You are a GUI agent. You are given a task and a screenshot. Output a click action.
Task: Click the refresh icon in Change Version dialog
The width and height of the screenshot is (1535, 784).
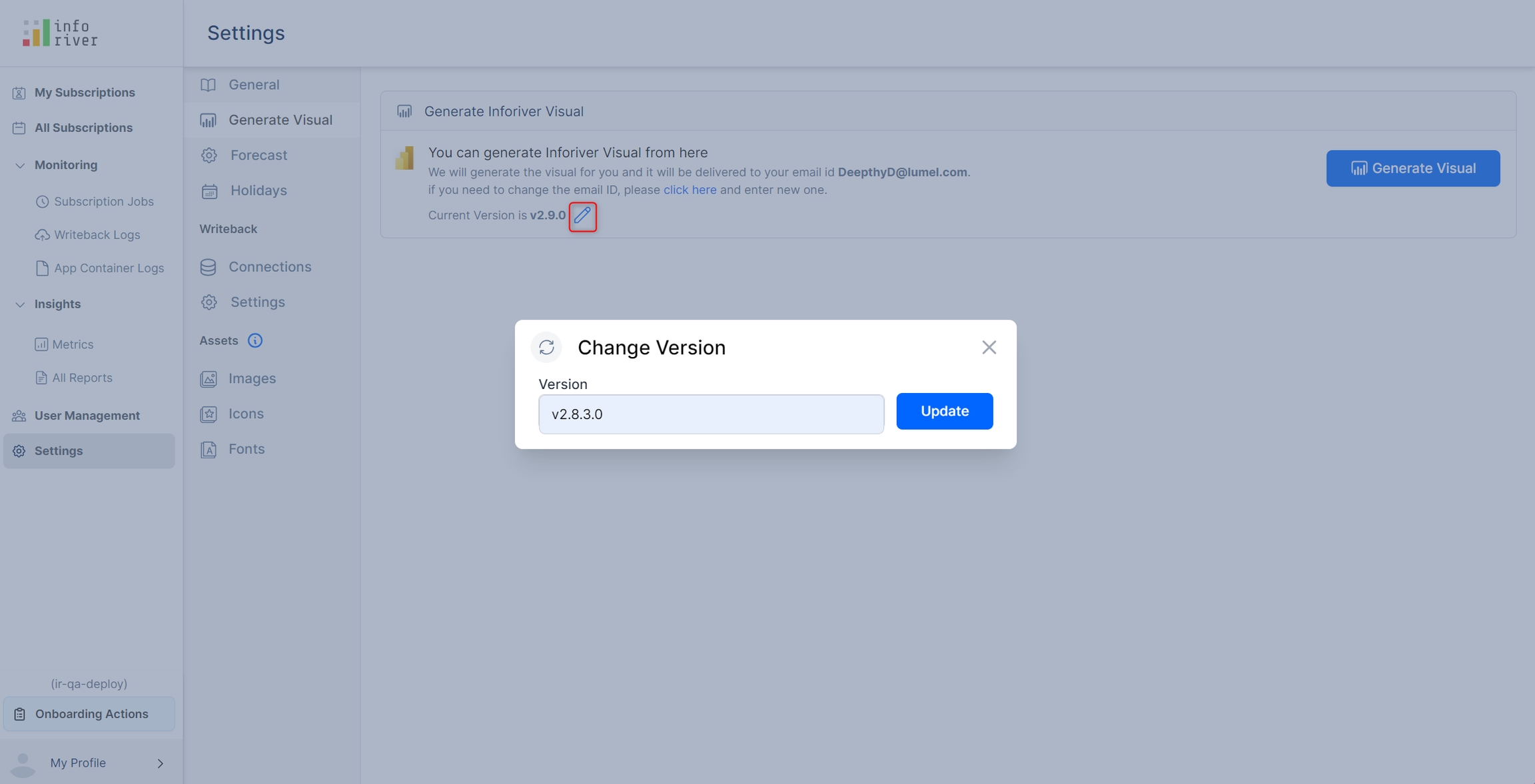(x=546, y=347)
